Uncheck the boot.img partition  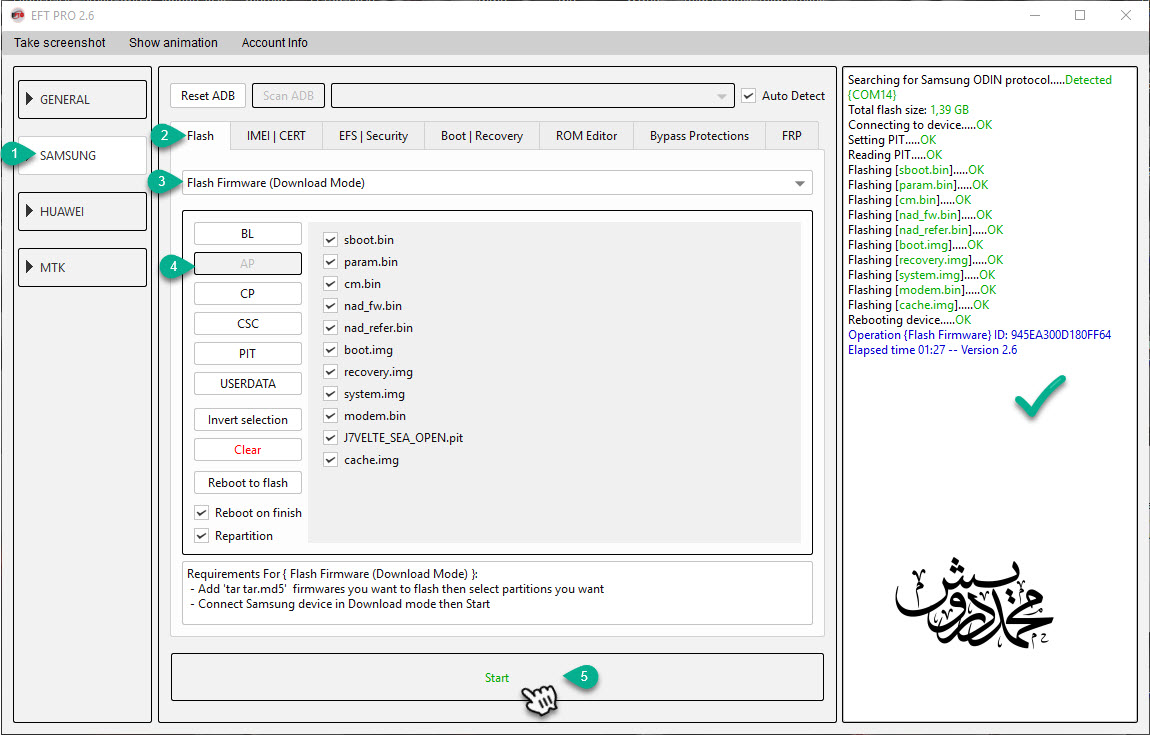click(330, 350)
